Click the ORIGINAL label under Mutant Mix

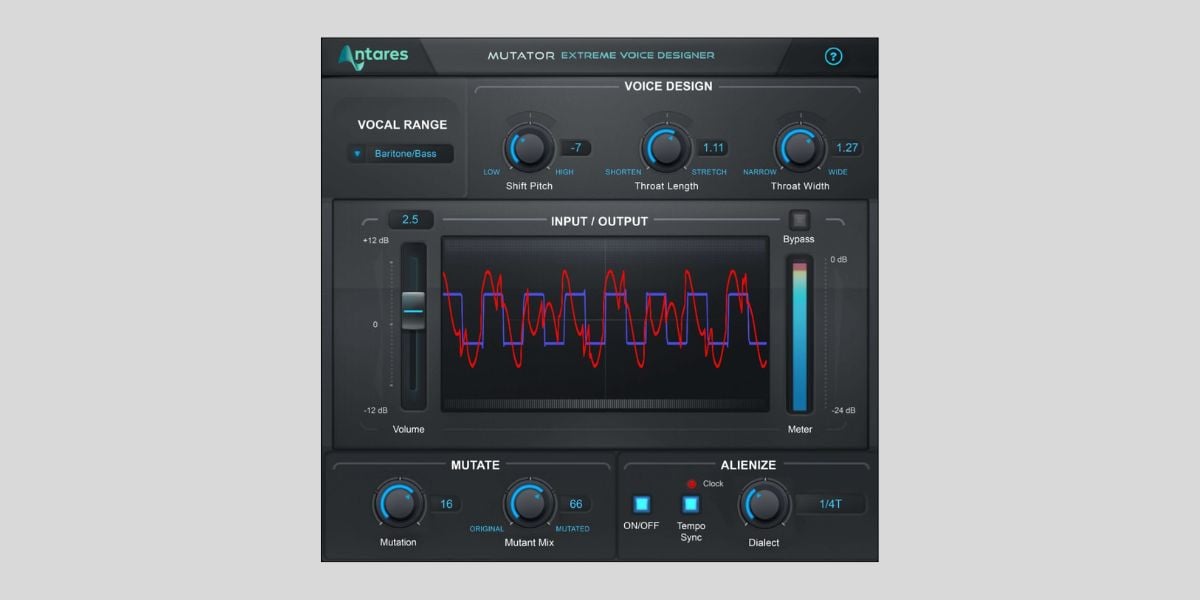pos(487,529)
